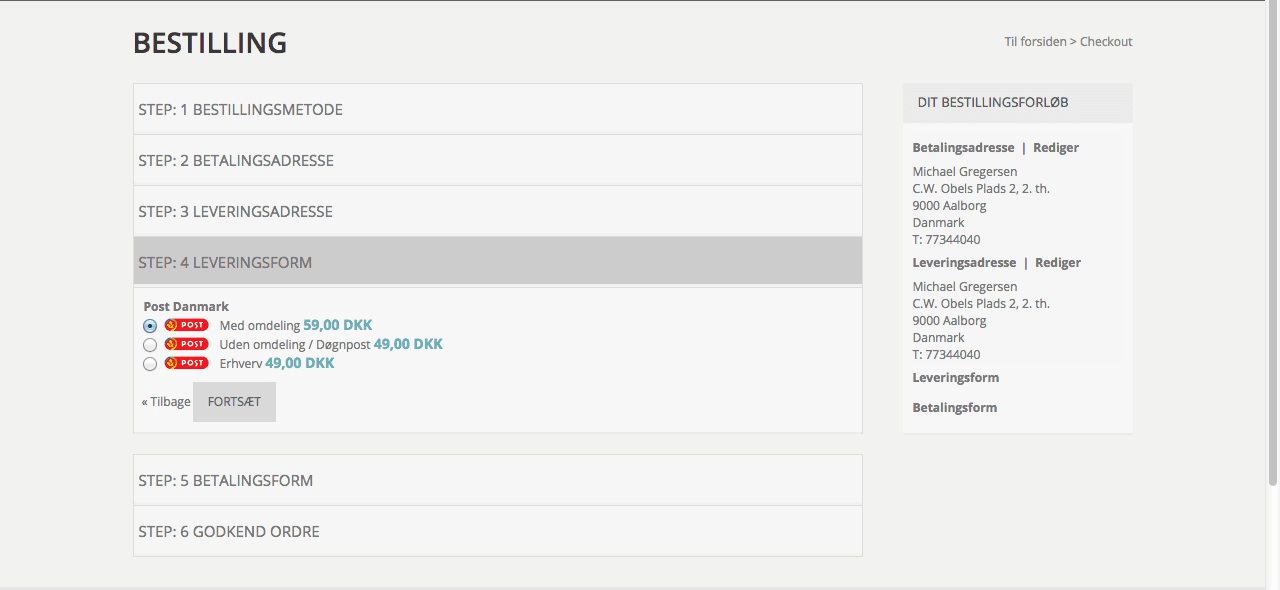This screenshot has height=590, width=1280.
Task: Open Step 5 Betalingsform section
Action: pyautogui.click(x=225, y=481)
